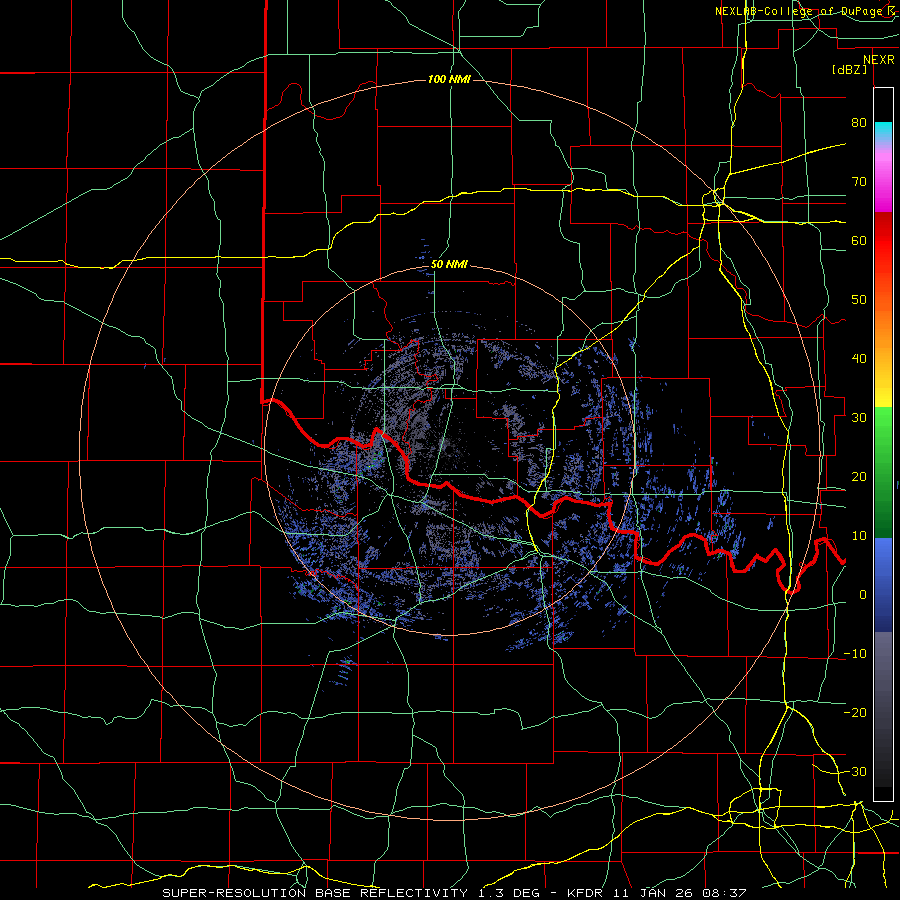Click the [dBZ] unit label
Viewport: 900px width, 900px height.
point(849,69)
